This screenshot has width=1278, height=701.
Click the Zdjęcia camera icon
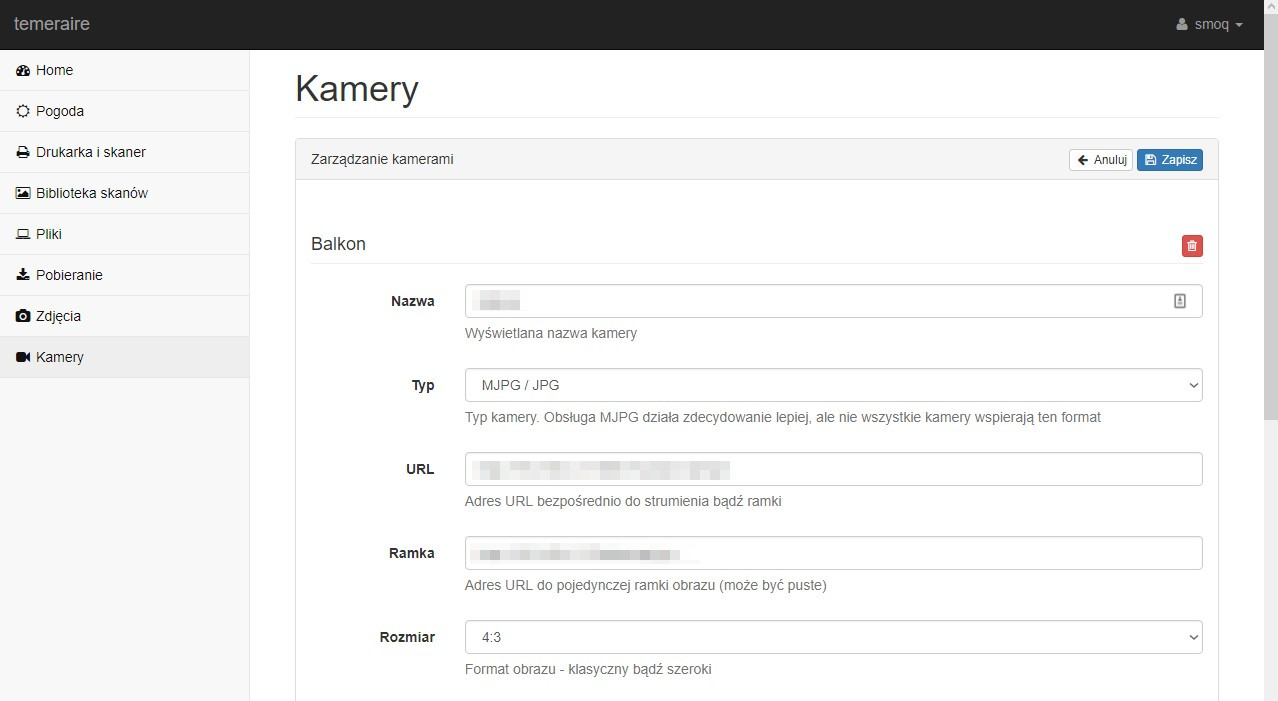point(23,317)
